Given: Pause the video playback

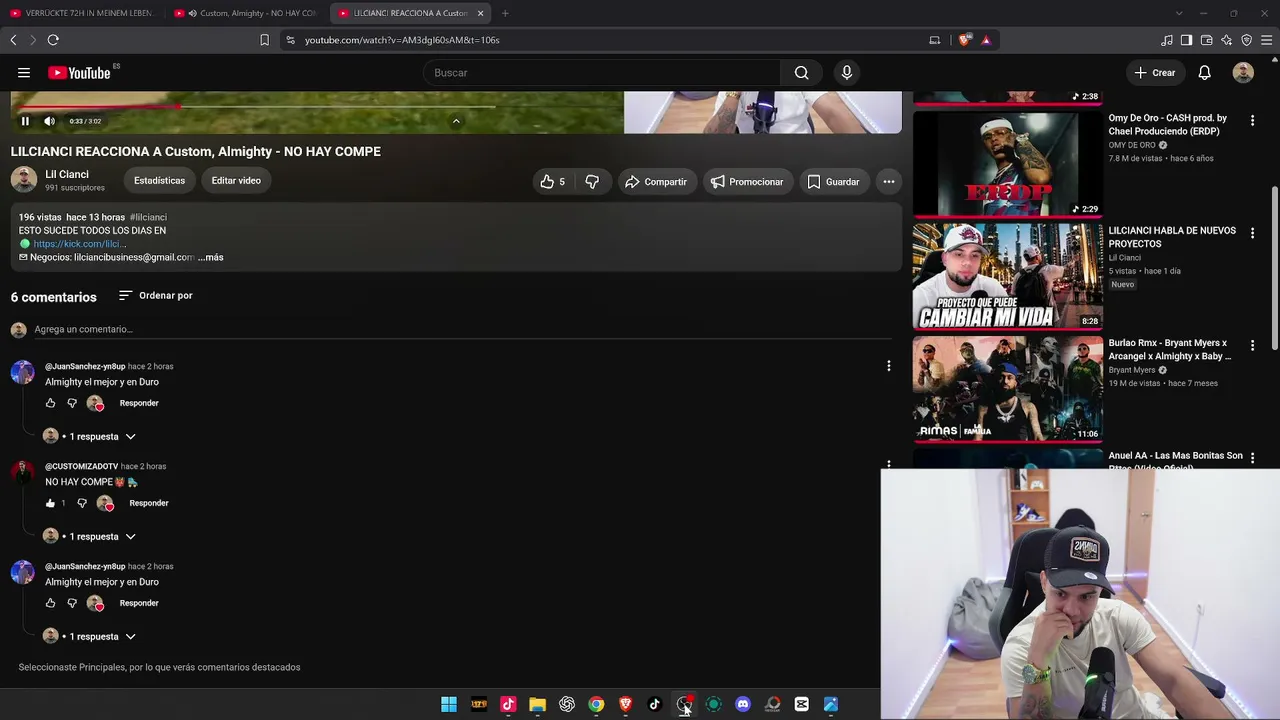Looking at the screenshot, I should click(x=25, y=121).
